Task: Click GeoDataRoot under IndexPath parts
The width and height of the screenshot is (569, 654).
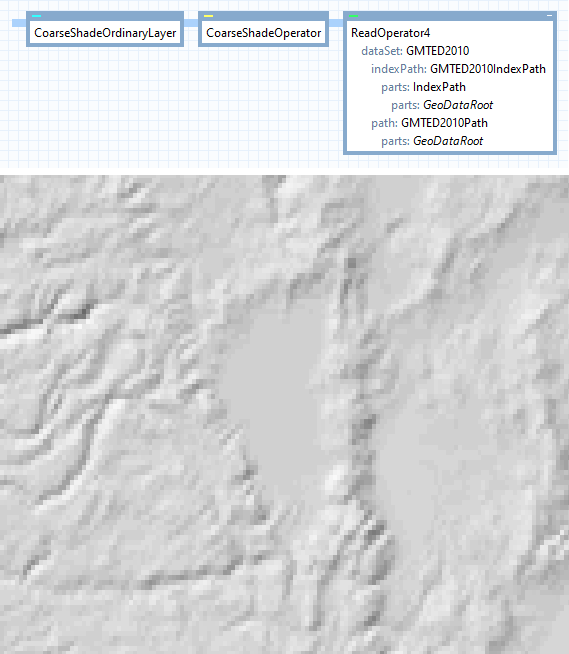Action: [458, 105]
